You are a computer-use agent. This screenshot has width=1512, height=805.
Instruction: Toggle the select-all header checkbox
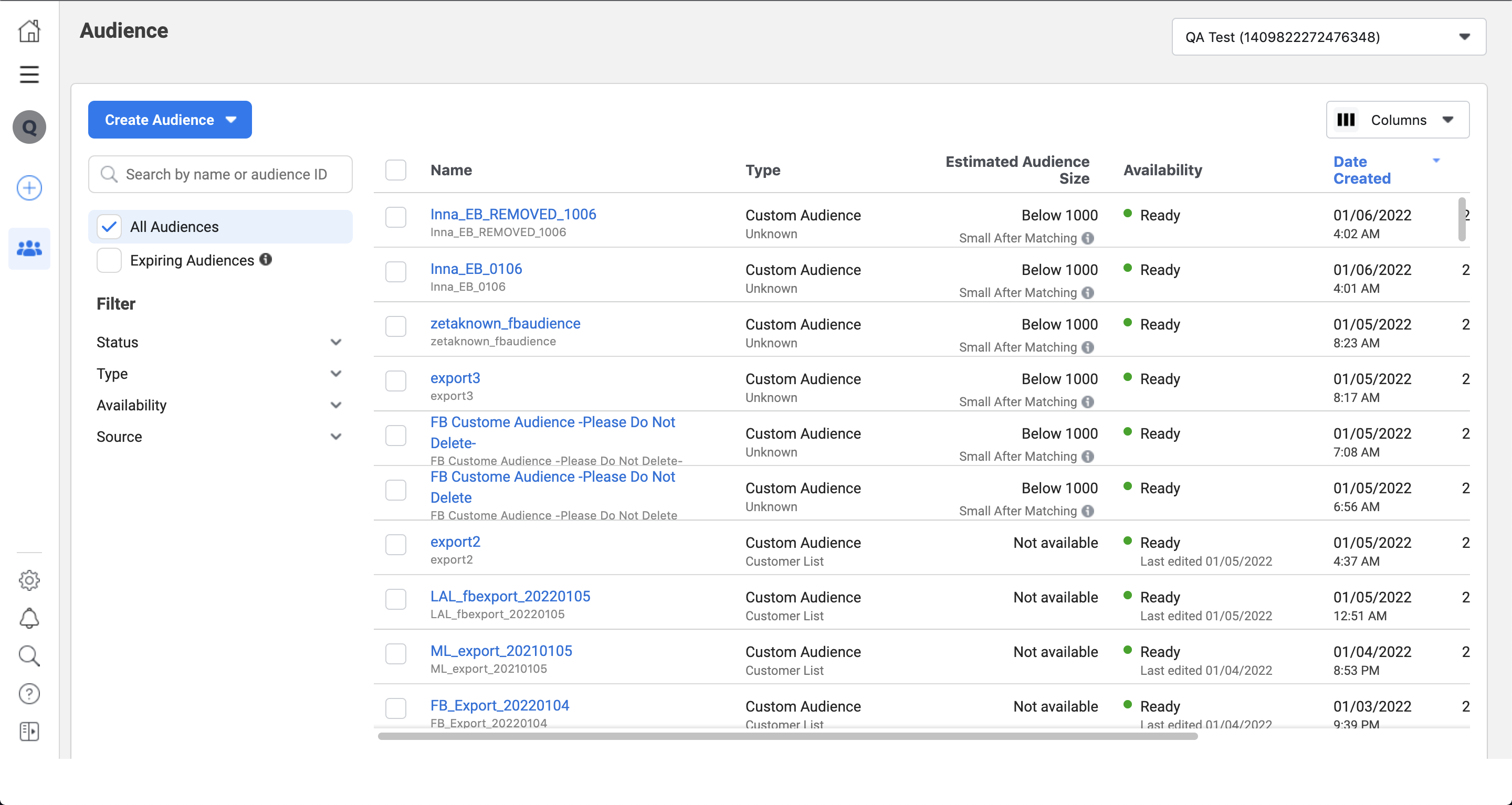tap(396, 170)
